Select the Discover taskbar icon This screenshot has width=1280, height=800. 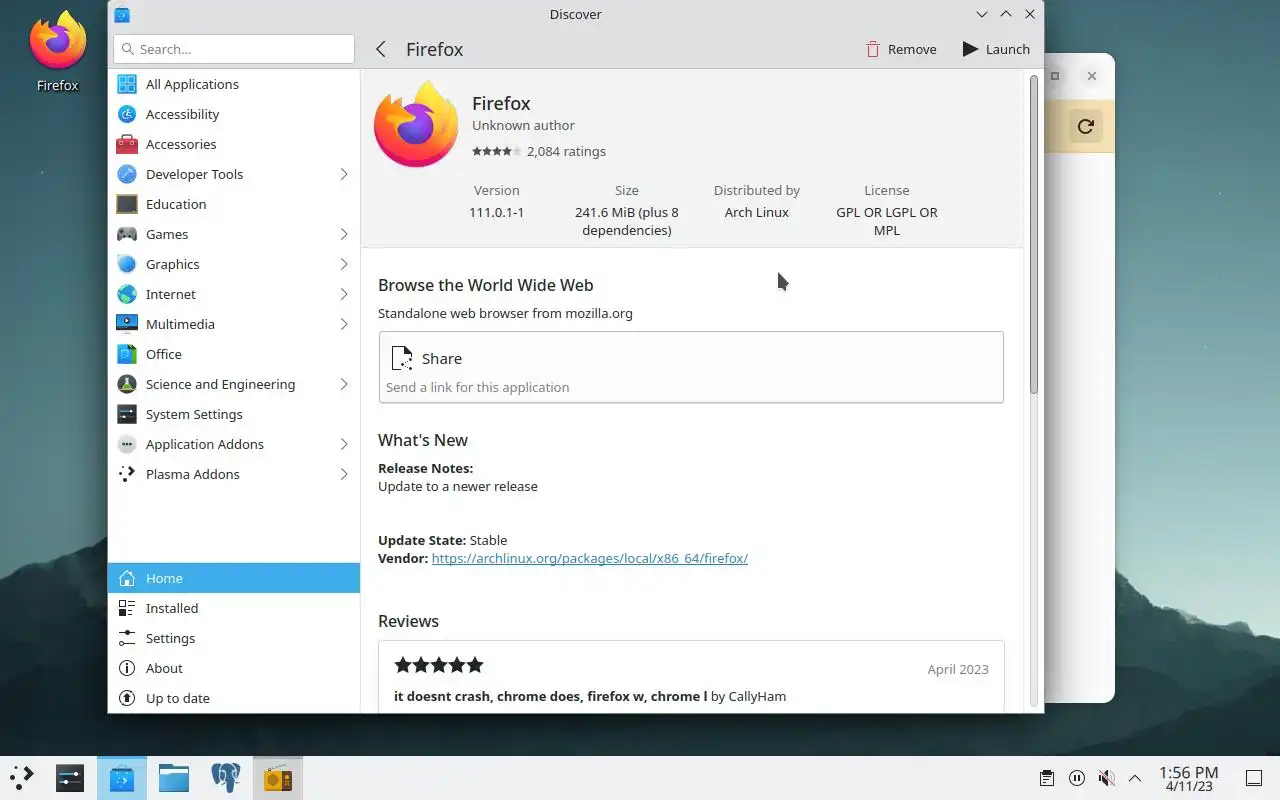point(122,778)
